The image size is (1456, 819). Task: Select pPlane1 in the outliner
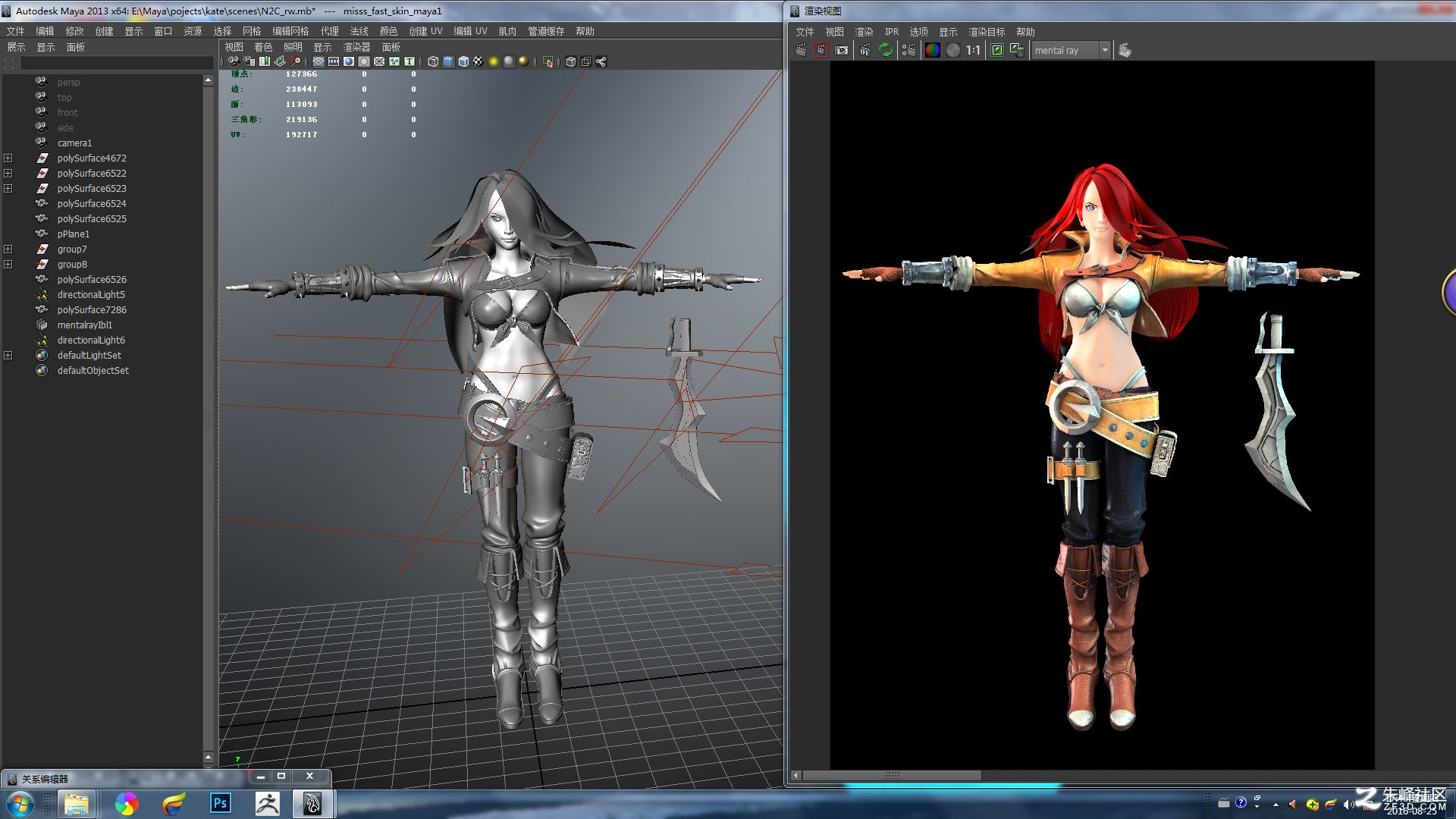(x=73, y=234)
